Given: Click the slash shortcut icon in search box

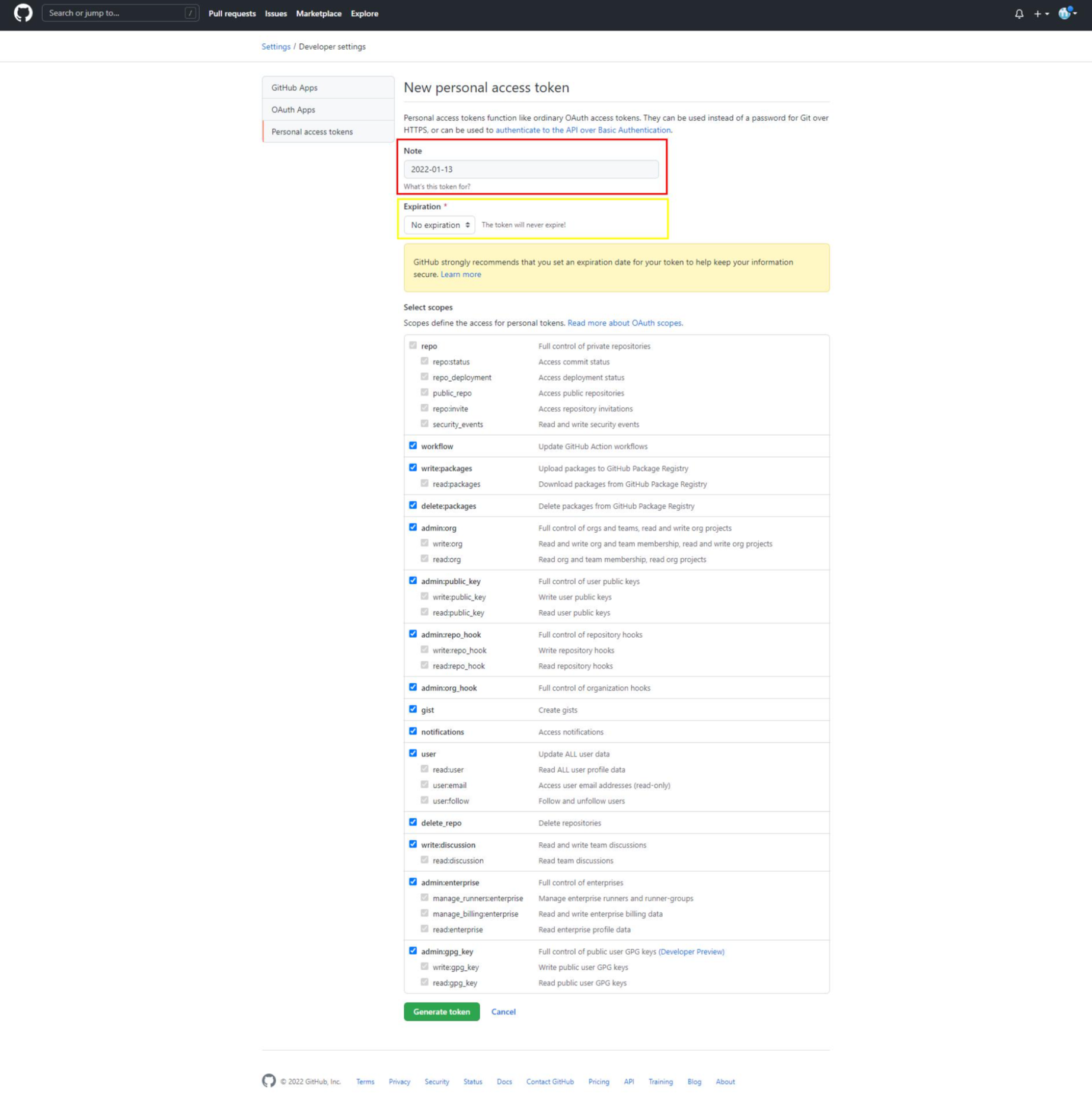Looking at the screenshot, I should coord(190,13).
